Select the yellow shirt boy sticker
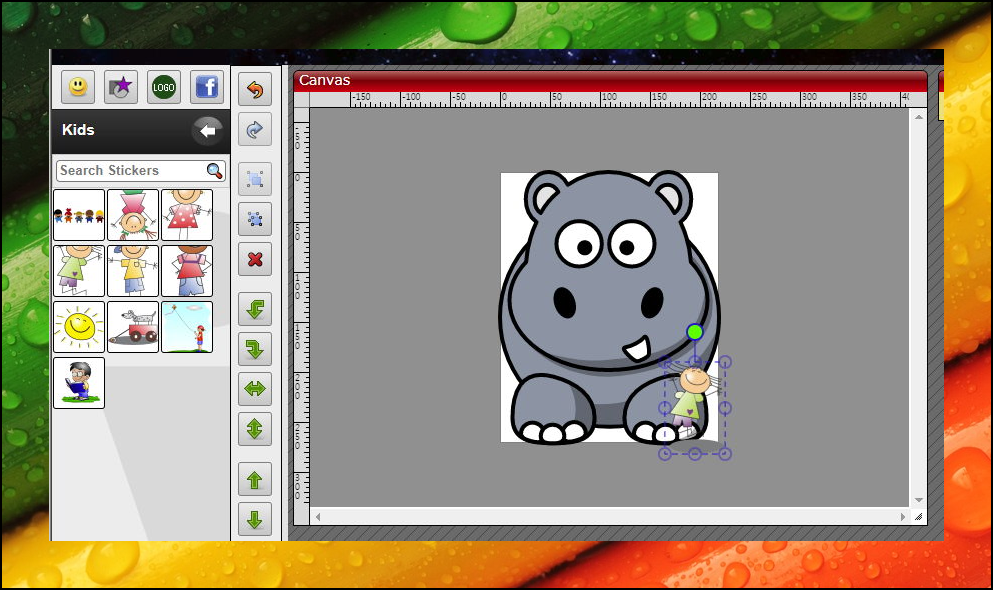Viewport: 993px width, 590px height. (x=133, y=271)
